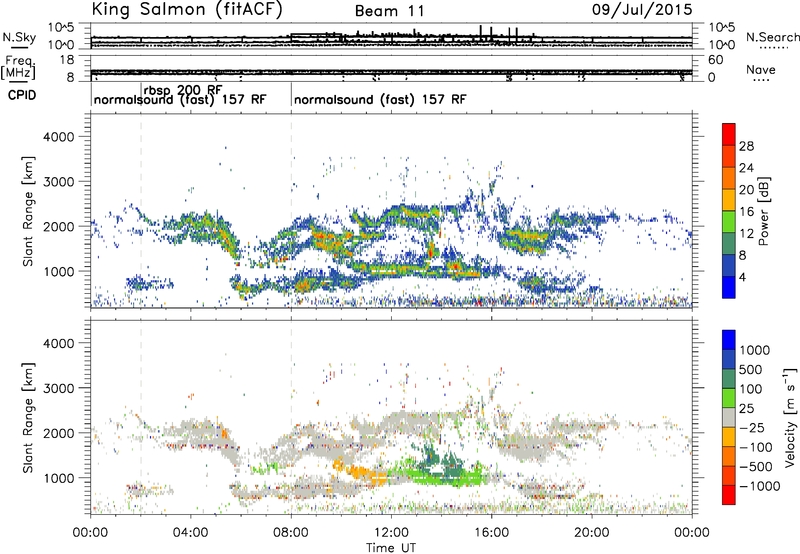Click the 'Power [dB]' colorbar title
The height and width of the screenshot is (554, 800).
pyautogui.click(x=763, y=211)
